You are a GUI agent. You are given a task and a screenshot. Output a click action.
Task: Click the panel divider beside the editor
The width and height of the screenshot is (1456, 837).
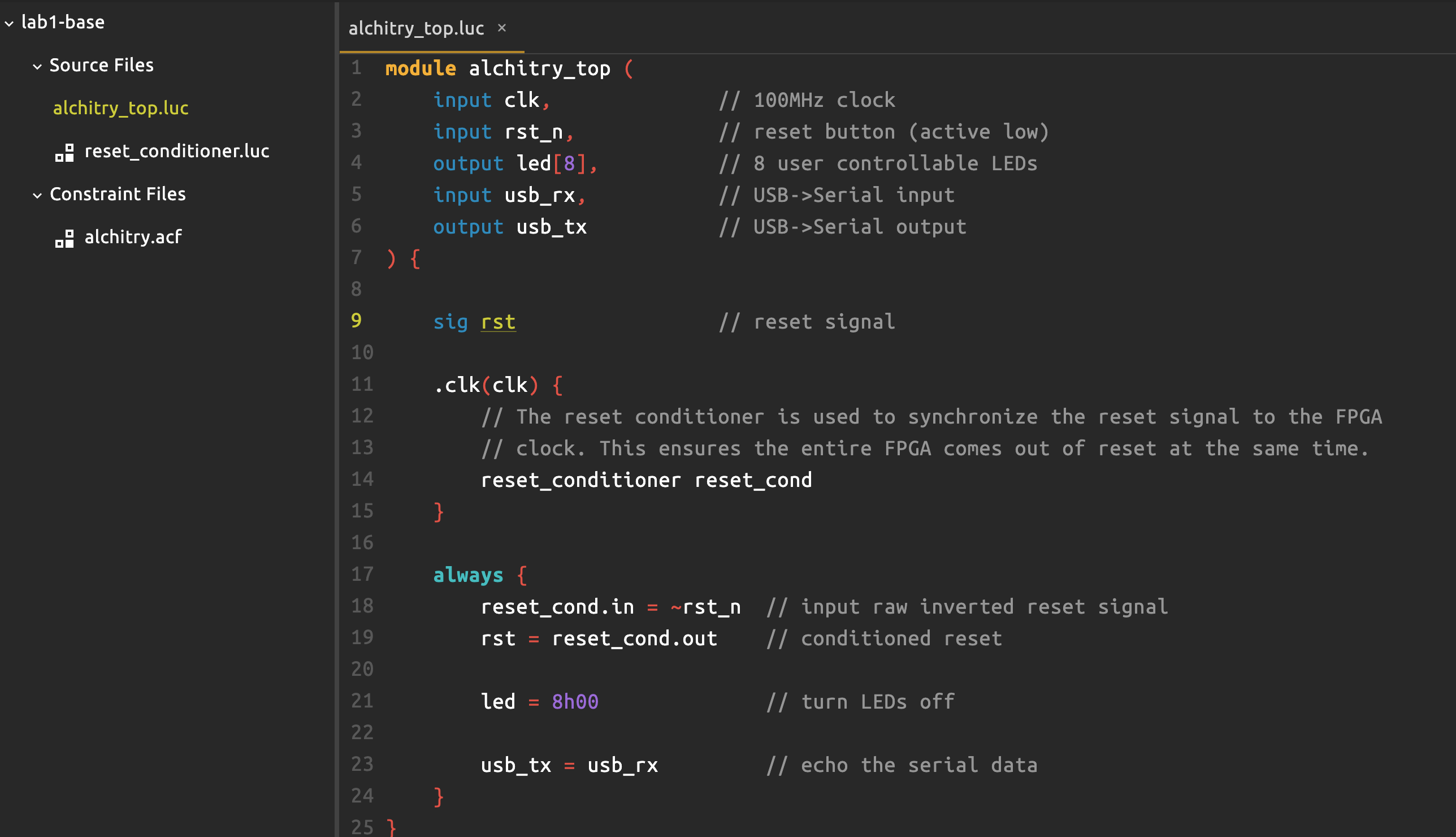pyautogui.click(x=336, y=419)
